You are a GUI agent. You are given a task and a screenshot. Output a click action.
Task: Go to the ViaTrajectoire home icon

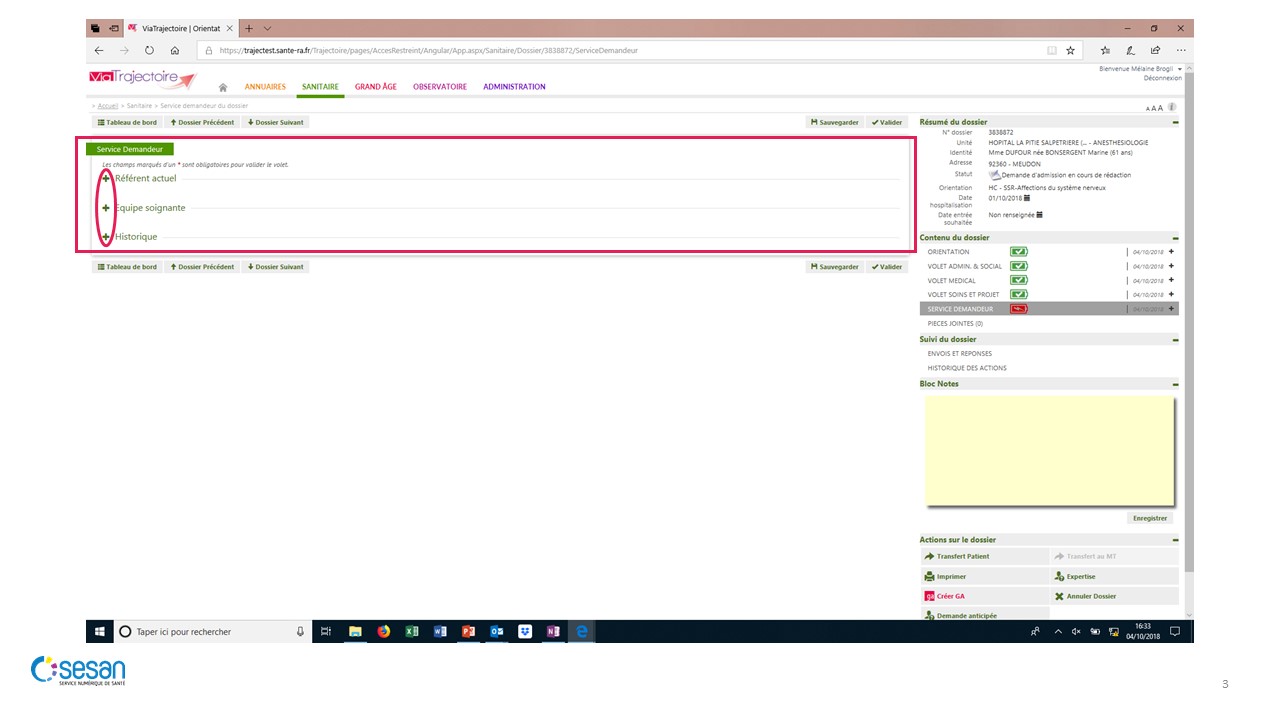223,87
